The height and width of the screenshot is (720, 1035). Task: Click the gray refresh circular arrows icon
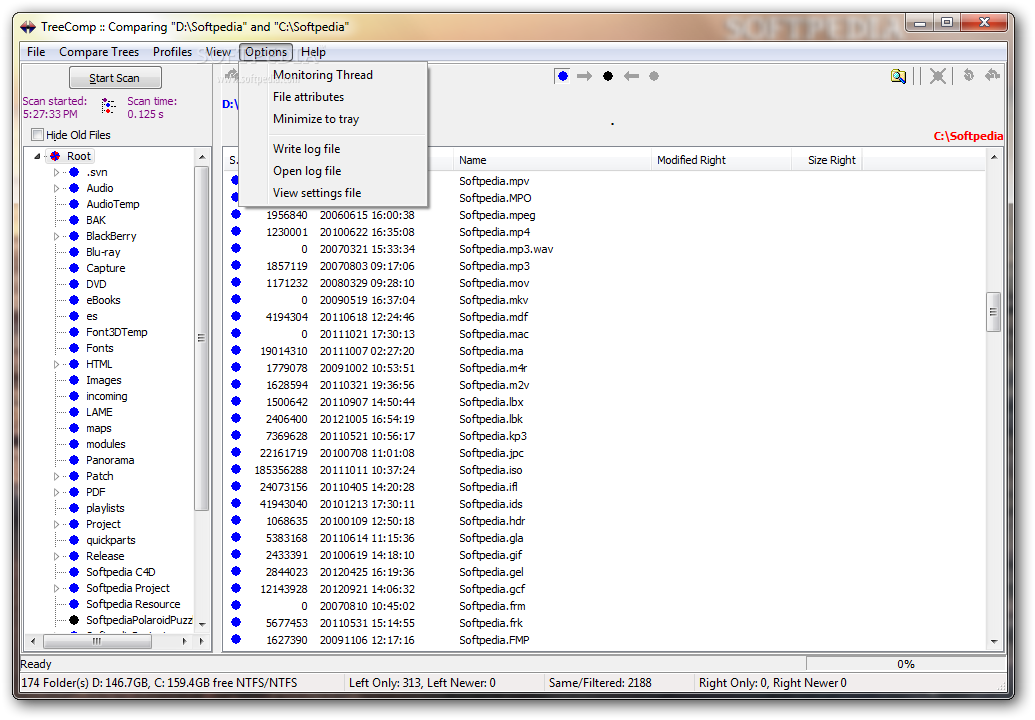(968, 76)
